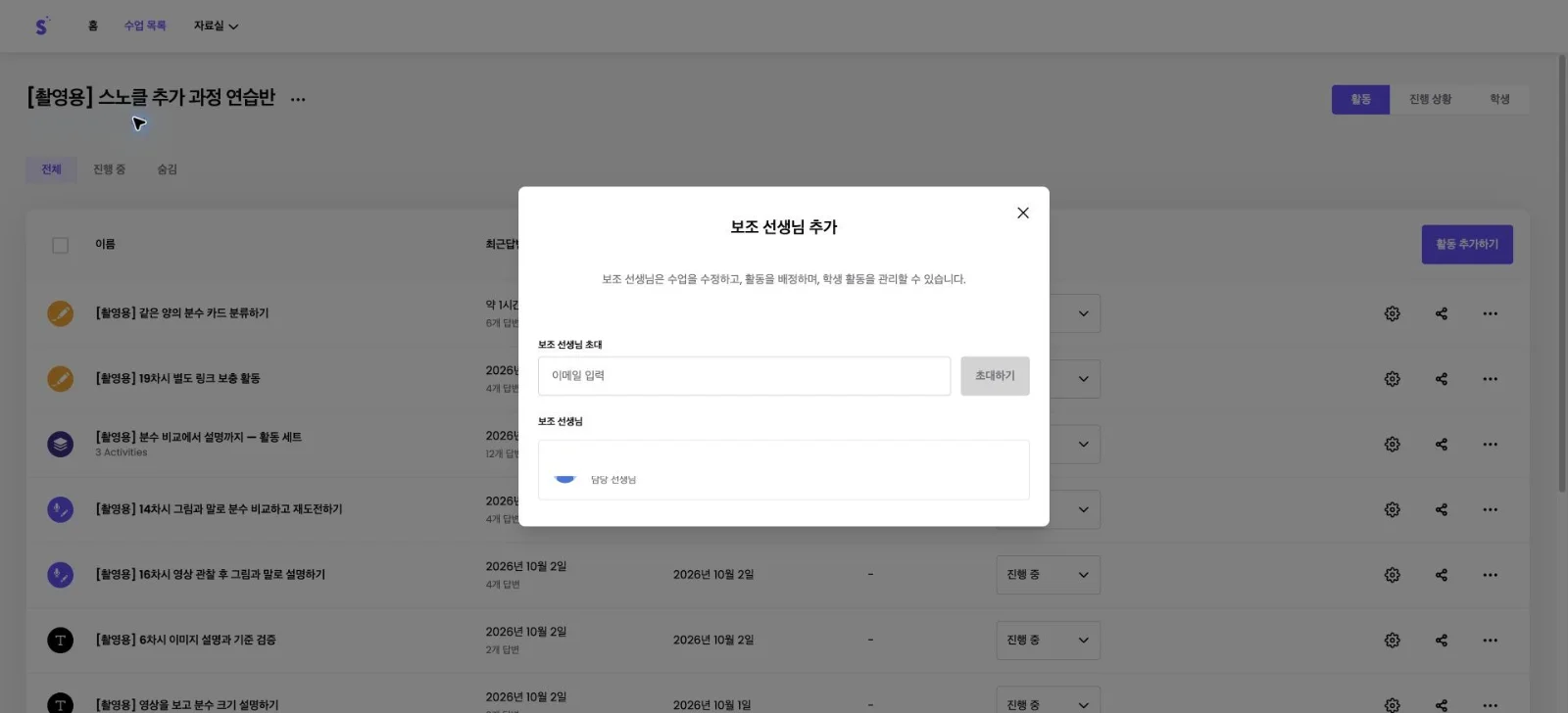Click the 이메일 입력 field
This screenshot has height=713, width=1568.
[x=744, y=376]
